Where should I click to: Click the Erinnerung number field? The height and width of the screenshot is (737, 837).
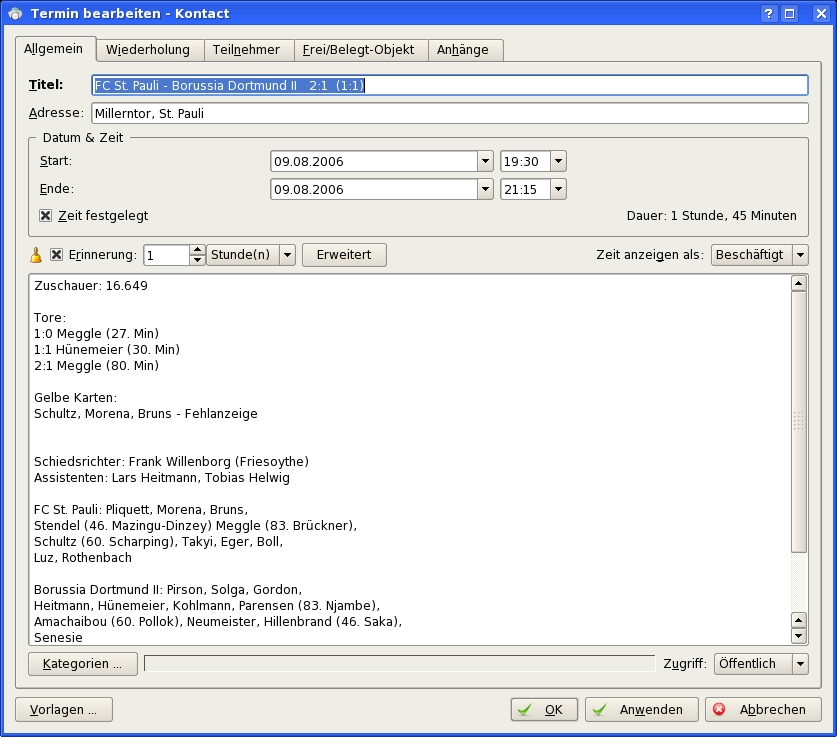coord(167,255)
